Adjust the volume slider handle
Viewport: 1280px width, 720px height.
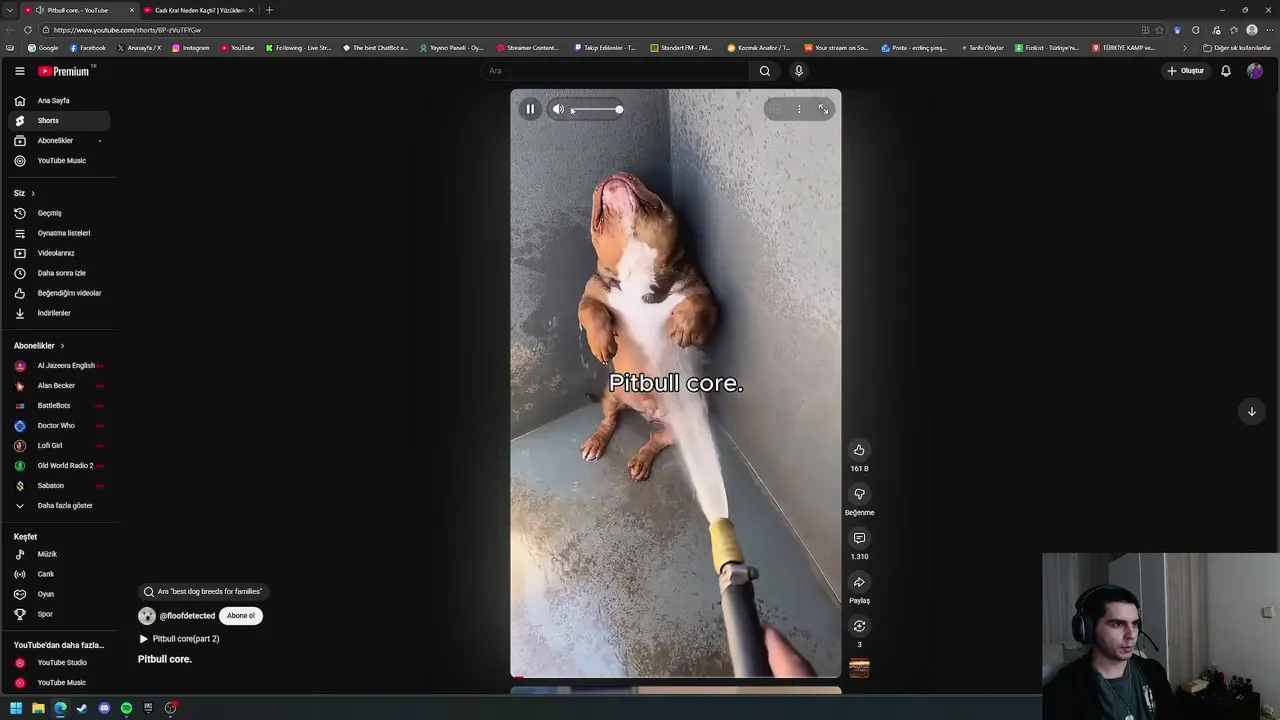click(619, 110)
